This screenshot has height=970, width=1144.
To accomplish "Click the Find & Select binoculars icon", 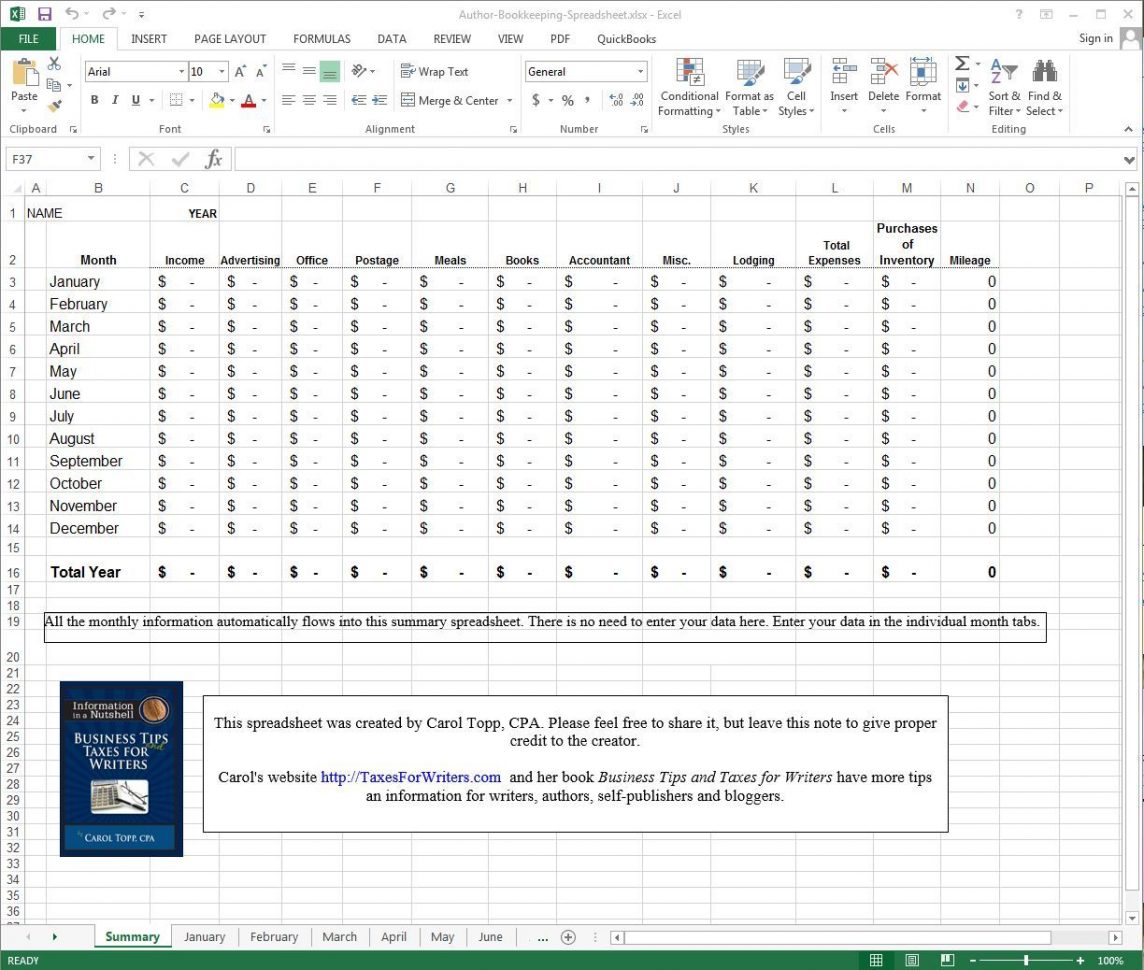I will (x=1044, y=70).
